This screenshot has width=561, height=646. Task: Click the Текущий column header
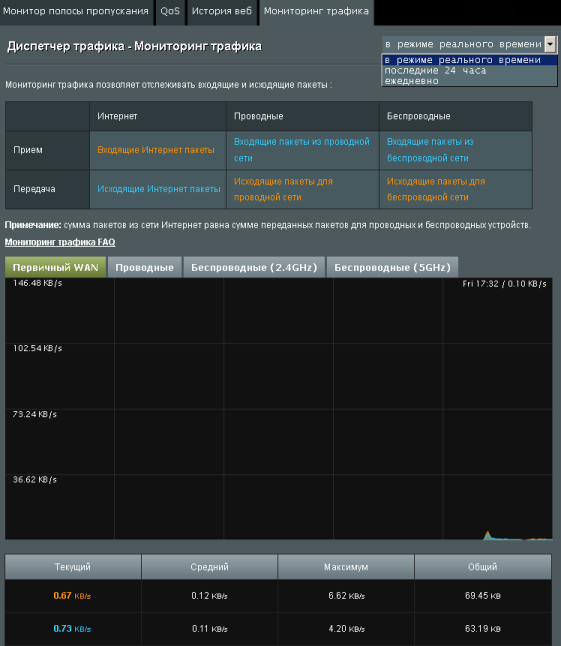[x=73, y=567]
